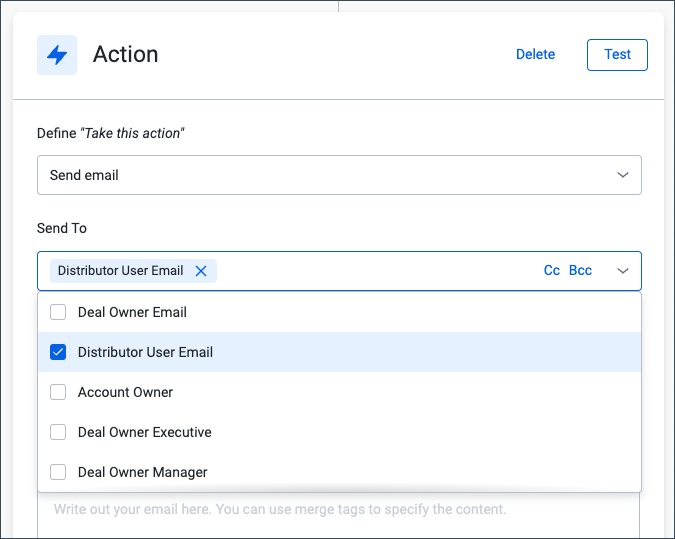Click the lightning bolt Action icon
The image size is (675, 539).
[x=57, y=55]
